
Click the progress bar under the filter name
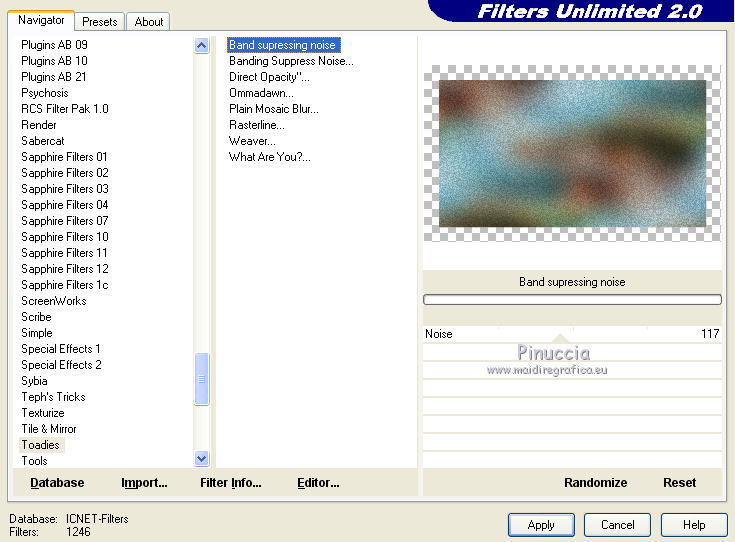[x=572, y=300]
